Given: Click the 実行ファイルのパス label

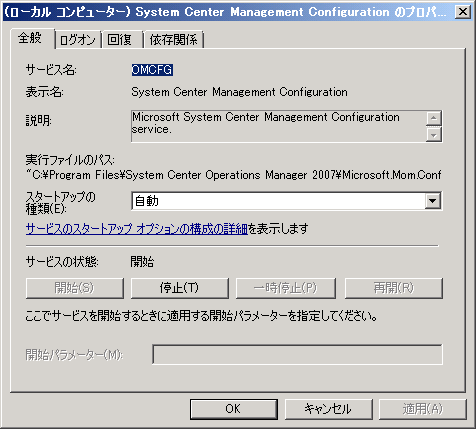Looking at the screenshot, I should pos(70,160).
